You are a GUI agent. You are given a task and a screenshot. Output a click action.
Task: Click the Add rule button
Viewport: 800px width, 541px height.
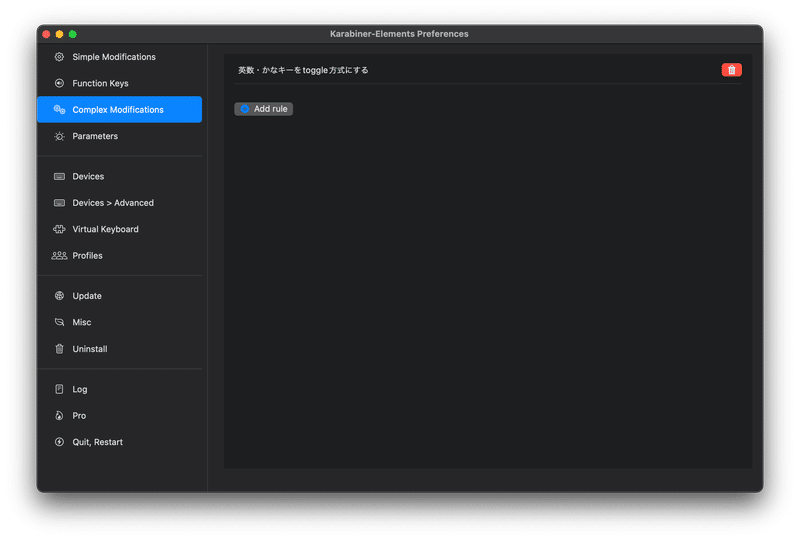point(263,109)
